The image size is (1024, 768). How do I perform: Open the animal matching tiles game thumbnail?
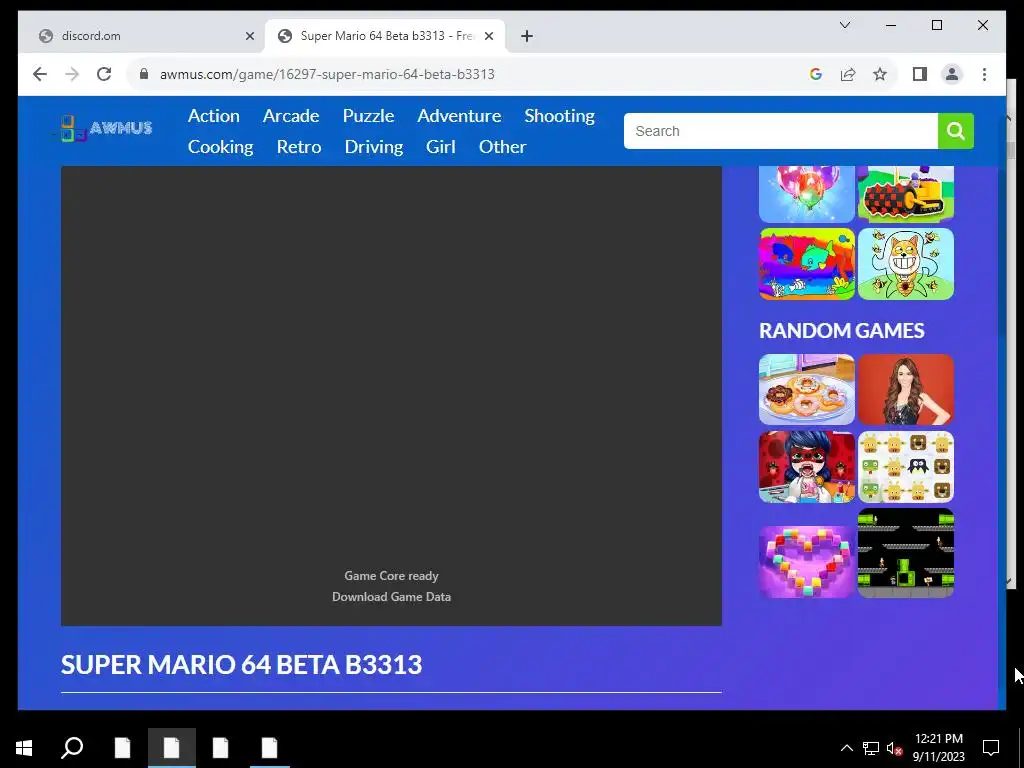(x=906, y=467)
